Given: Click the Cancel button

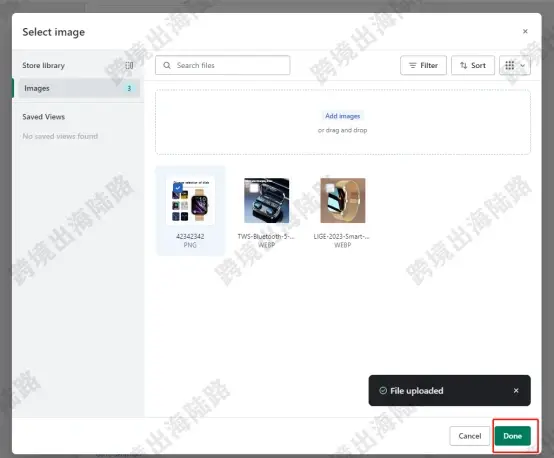Looking at the screenshot, I should pos(470,436).
